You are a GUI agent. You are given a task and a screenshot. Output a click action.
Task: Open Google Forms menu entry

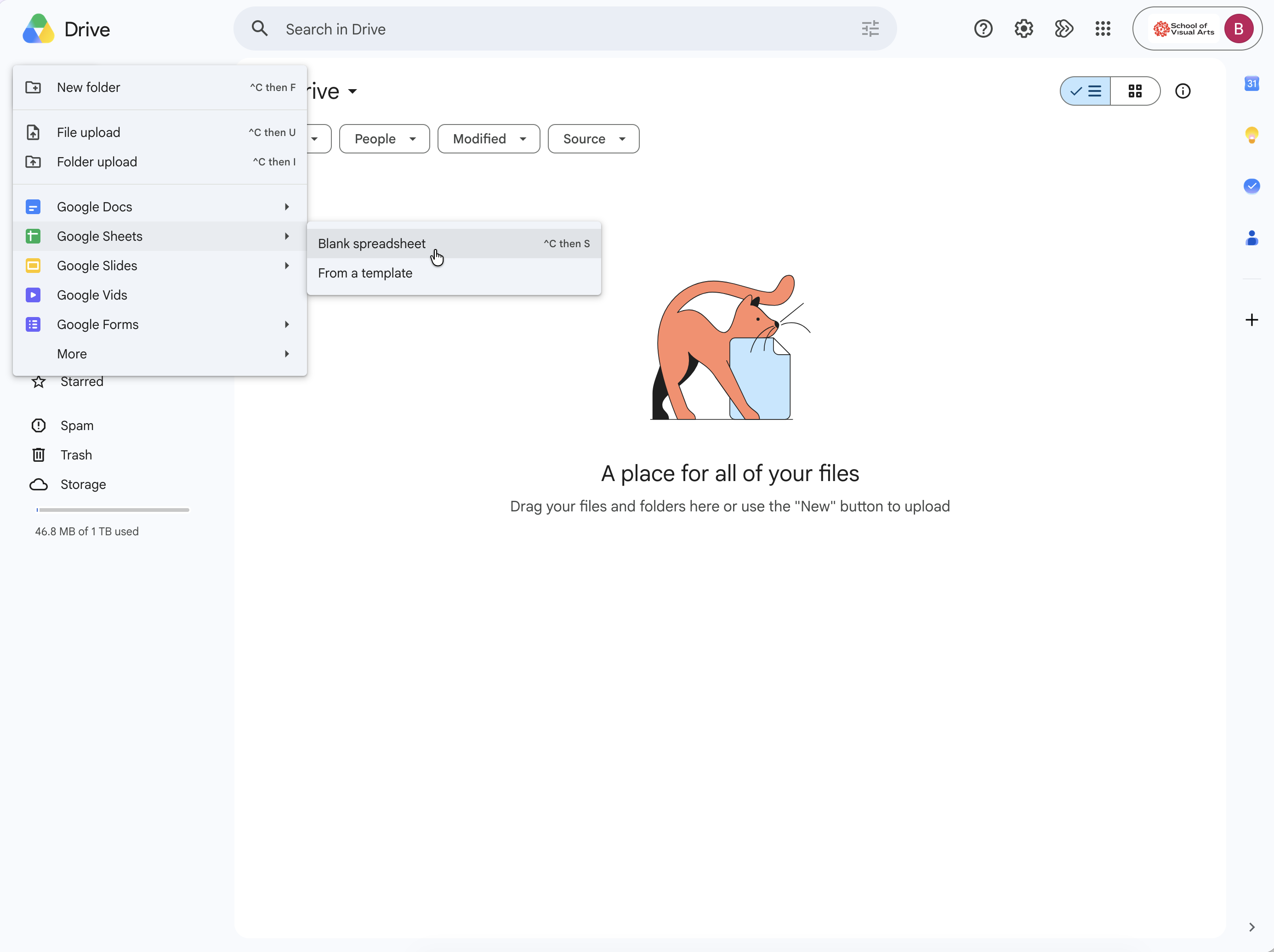159,324
